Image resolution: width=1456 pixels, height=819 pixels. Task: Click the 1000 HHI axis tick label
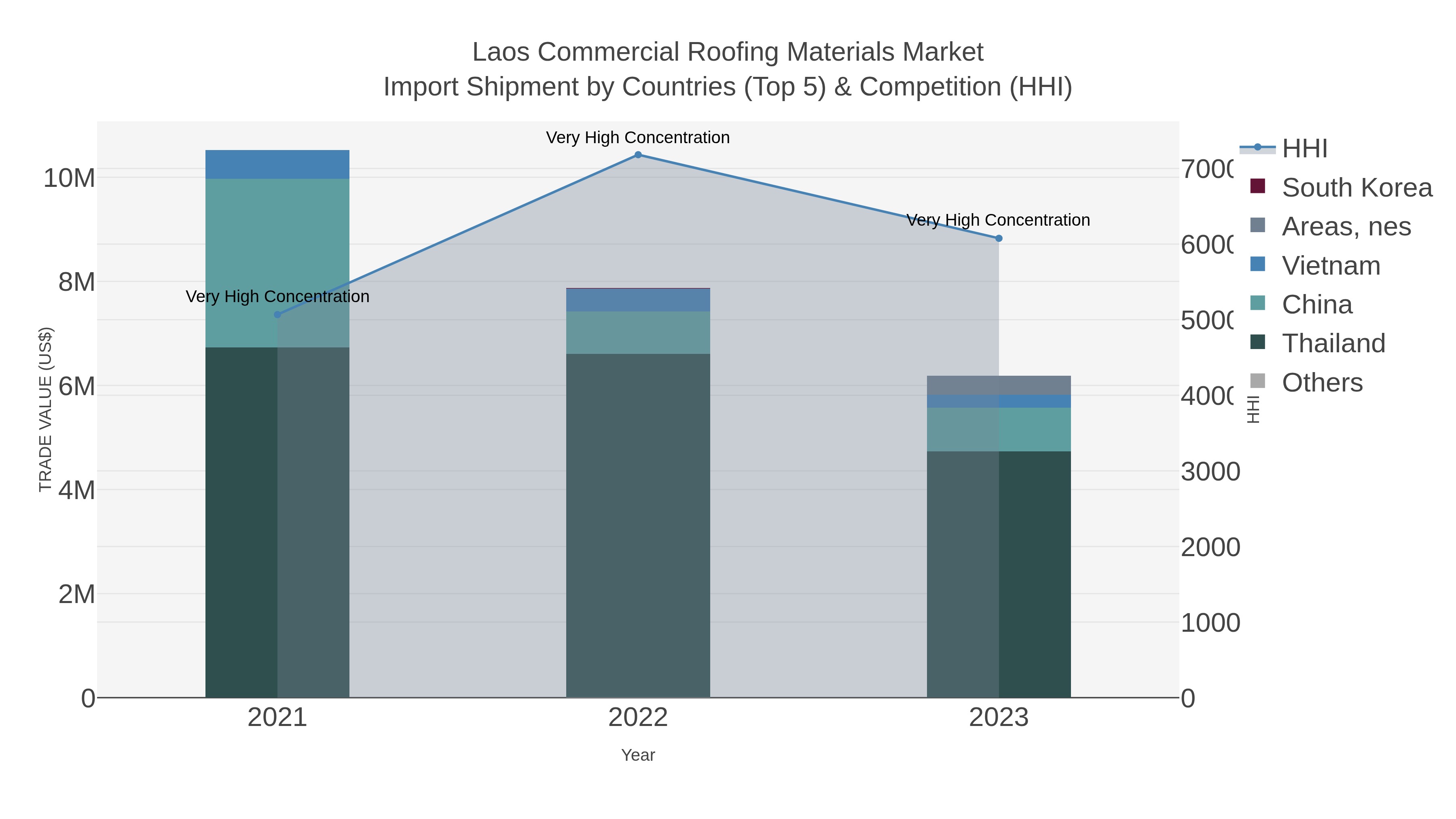pos(1210,623)
